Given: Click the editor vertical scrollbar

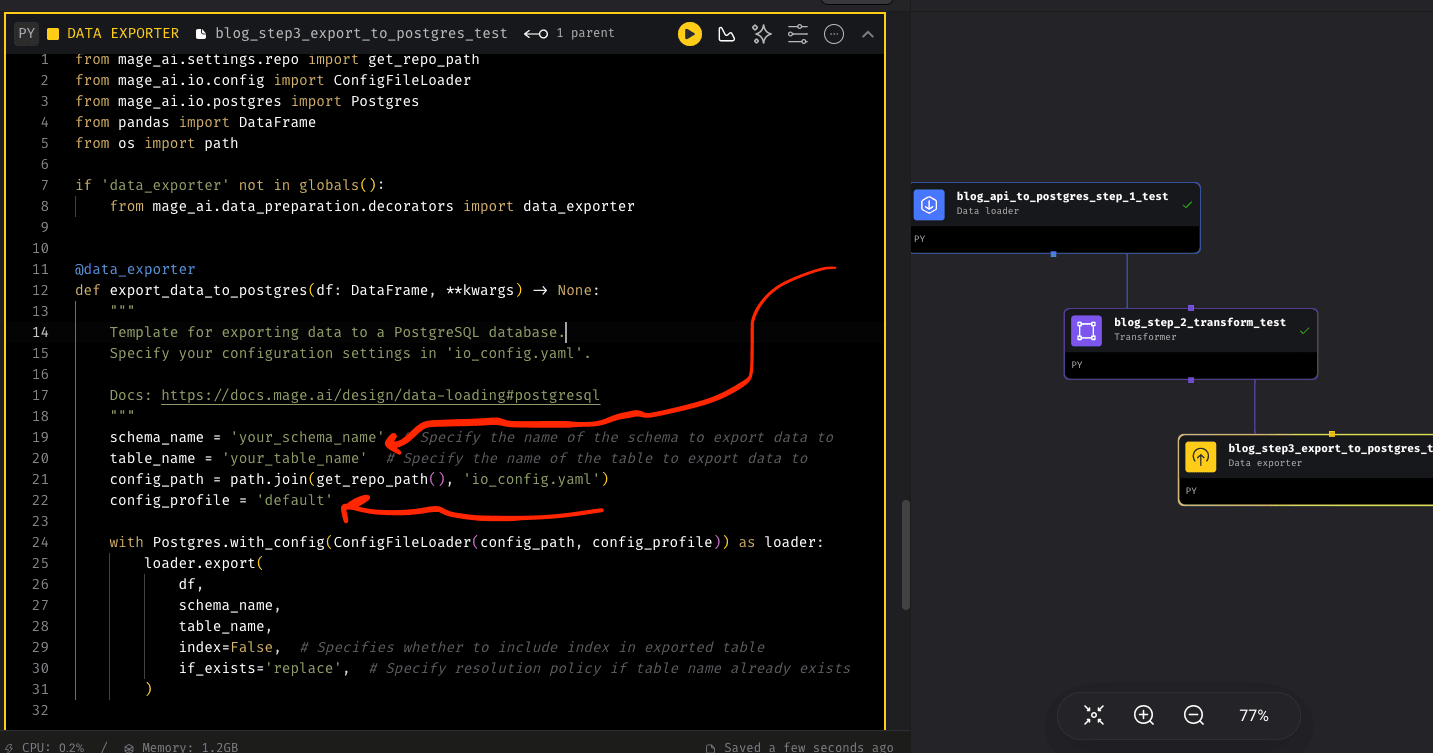Looking at the screenshot, I should [906, 555].
